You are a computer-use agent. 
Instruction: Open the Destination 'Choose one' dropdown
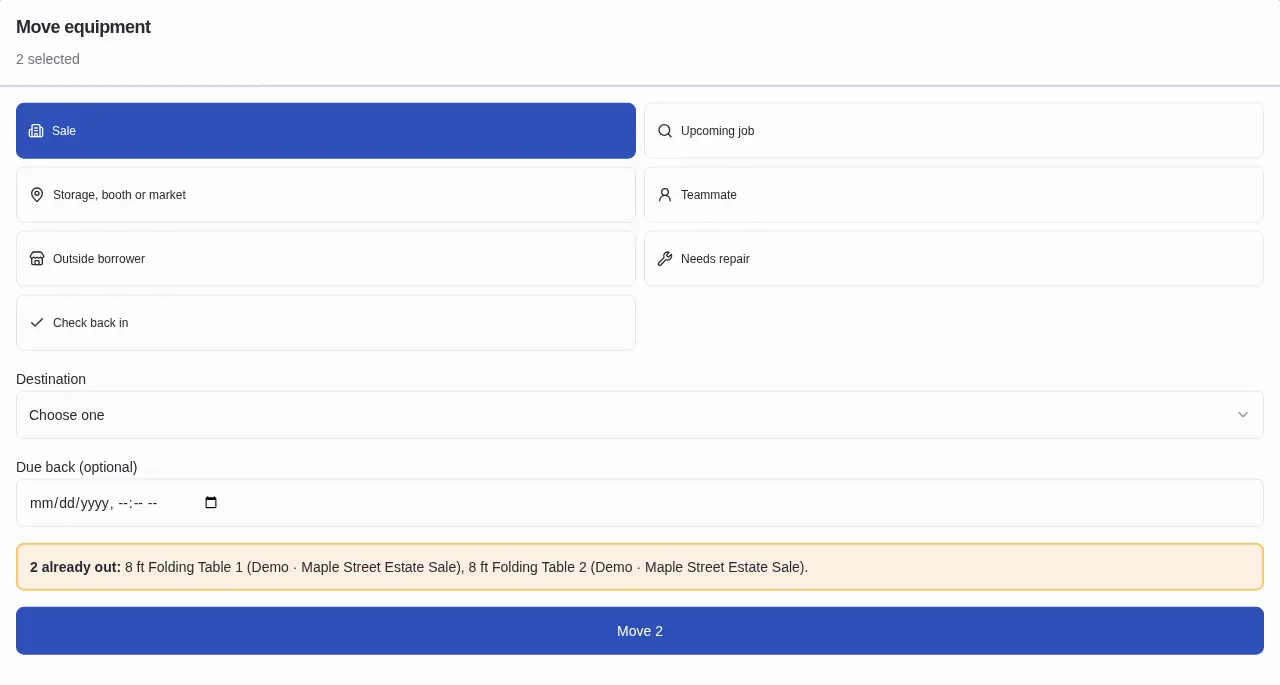[640, 415]
